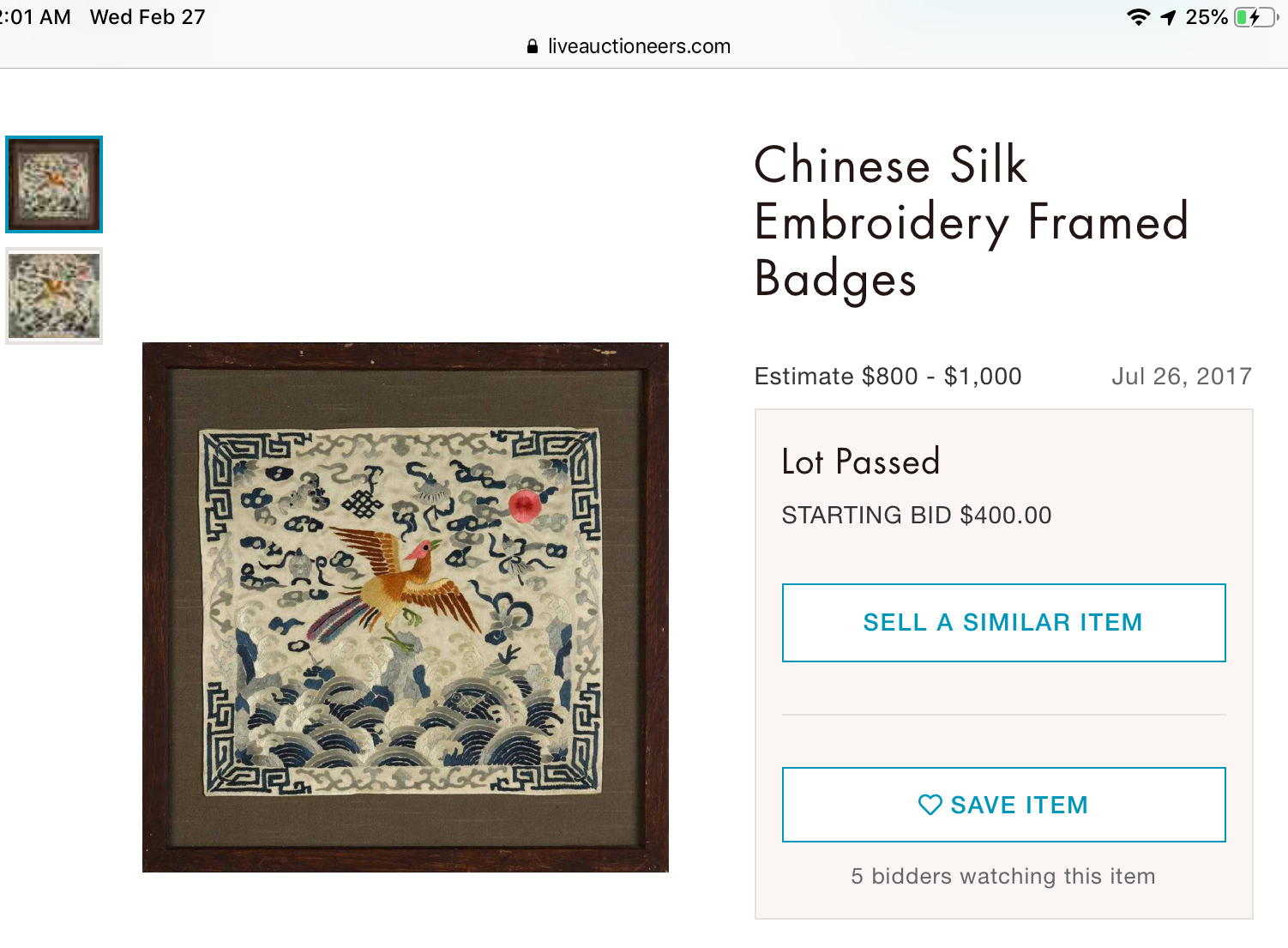The image size is (1288, 948).
Task: Click the heart icon beside Save Item
Action: [930, 805]
